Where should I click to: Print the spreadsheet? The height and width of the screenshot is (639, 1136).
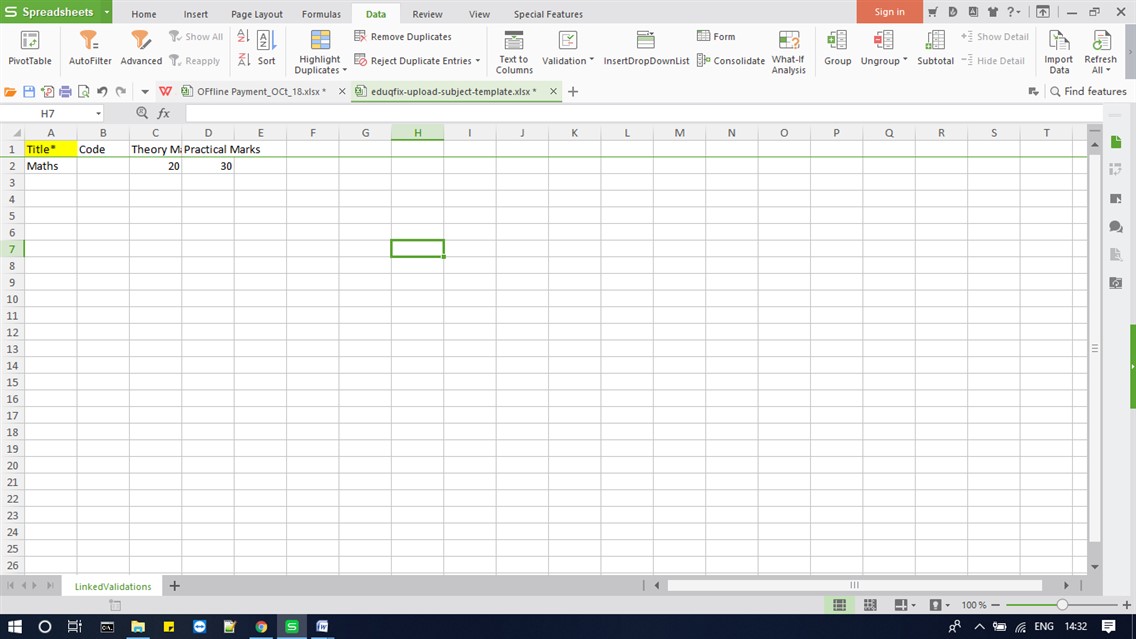click(65, 91)
